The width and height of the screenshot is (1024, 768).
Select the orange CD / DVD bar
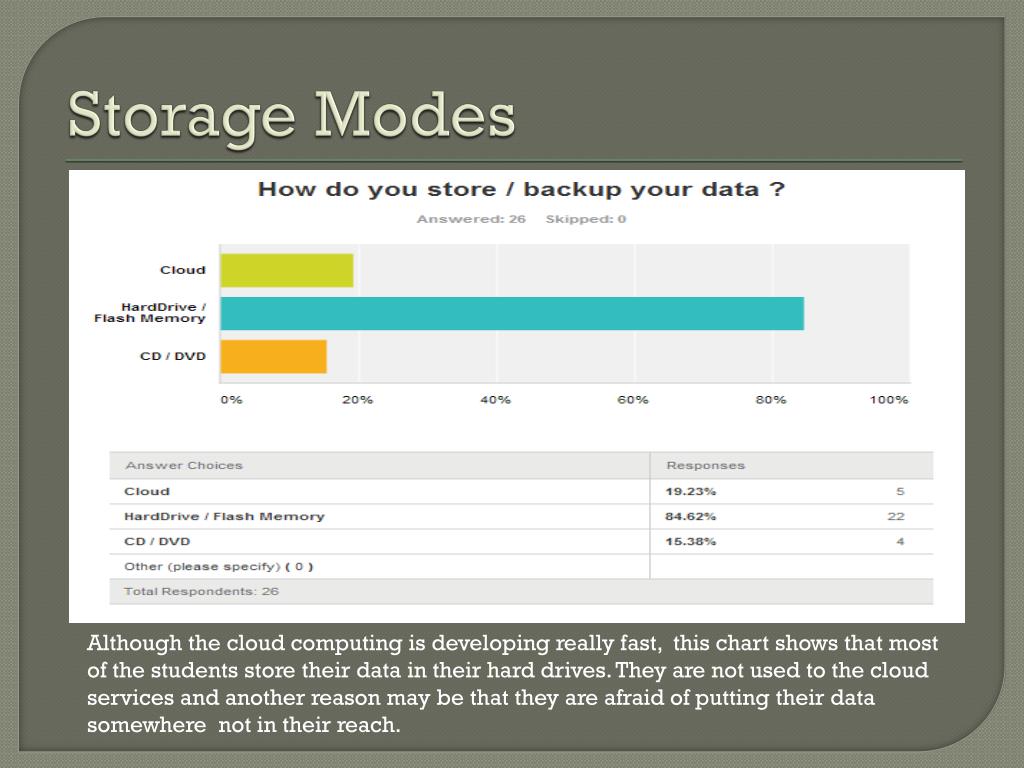pyautogui.click(x=274, y=357)
